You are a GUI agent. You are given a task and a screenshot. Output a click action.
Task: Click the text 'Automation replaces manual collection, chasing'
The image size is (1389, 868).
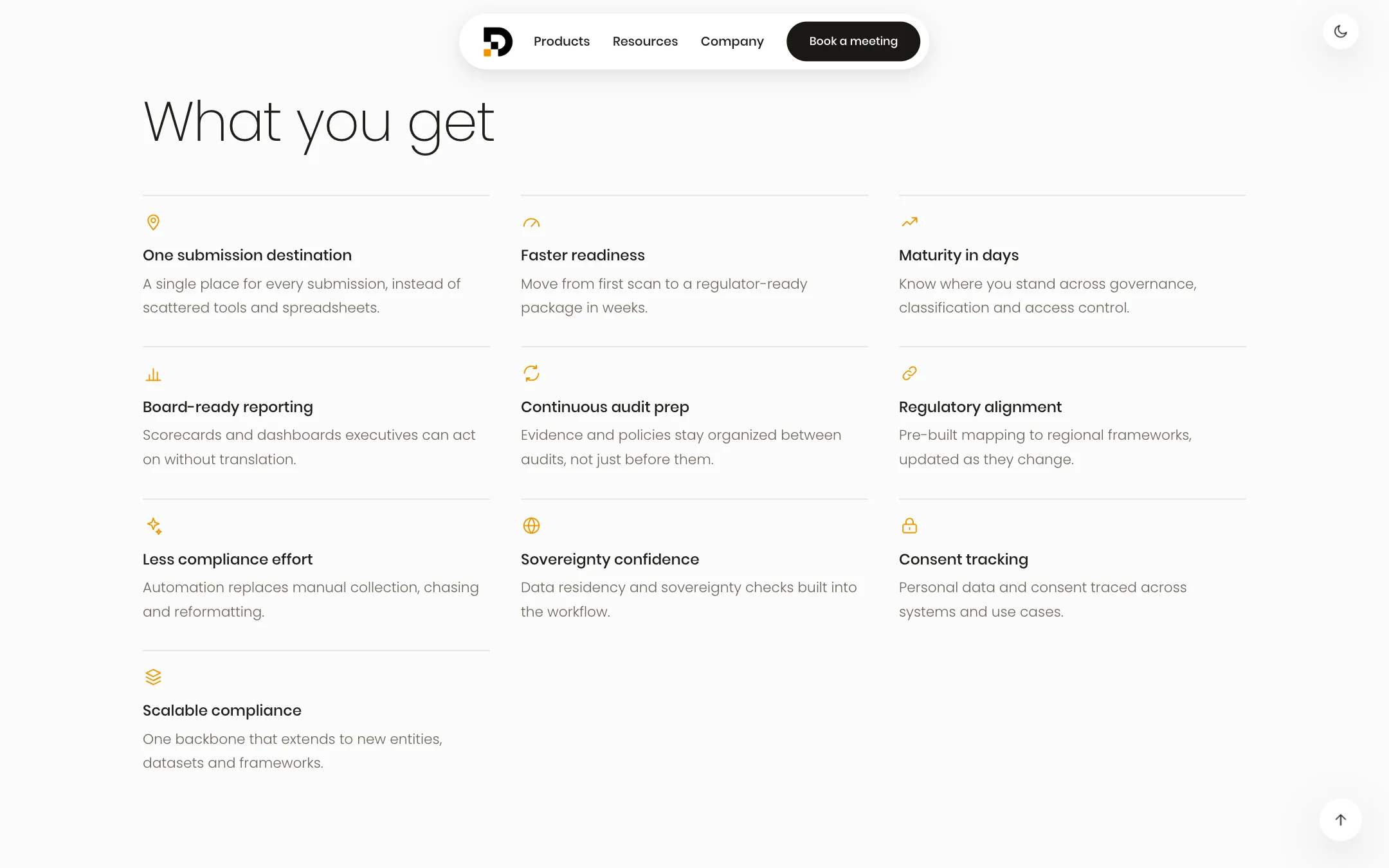tap(311, 588)
